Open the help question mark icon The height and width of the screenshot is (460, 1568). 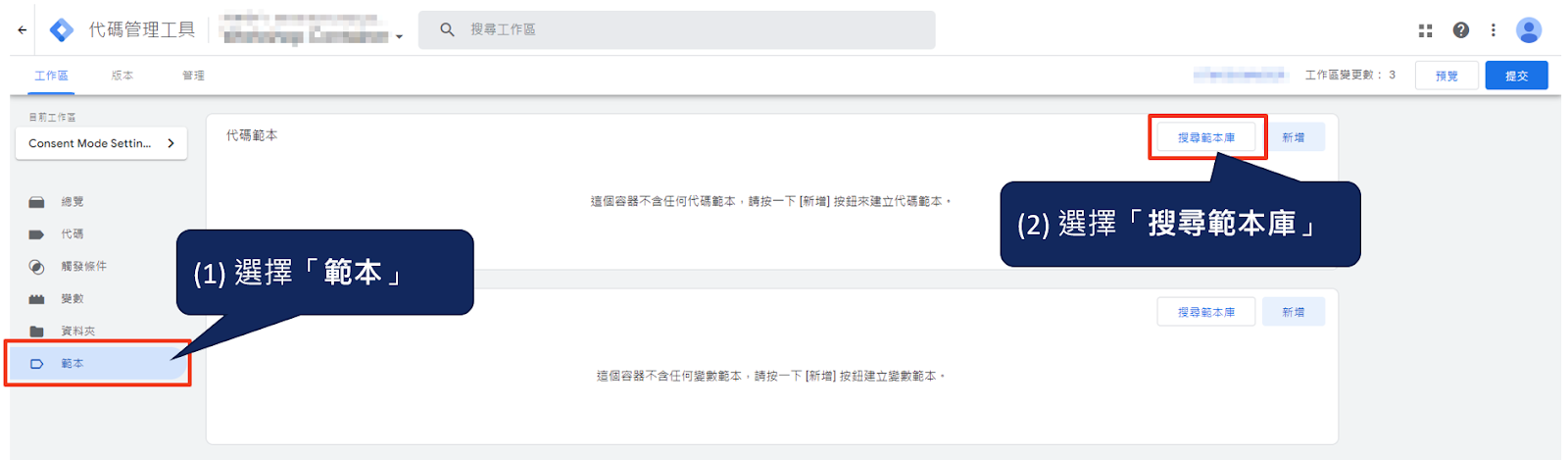(1460, 30)
